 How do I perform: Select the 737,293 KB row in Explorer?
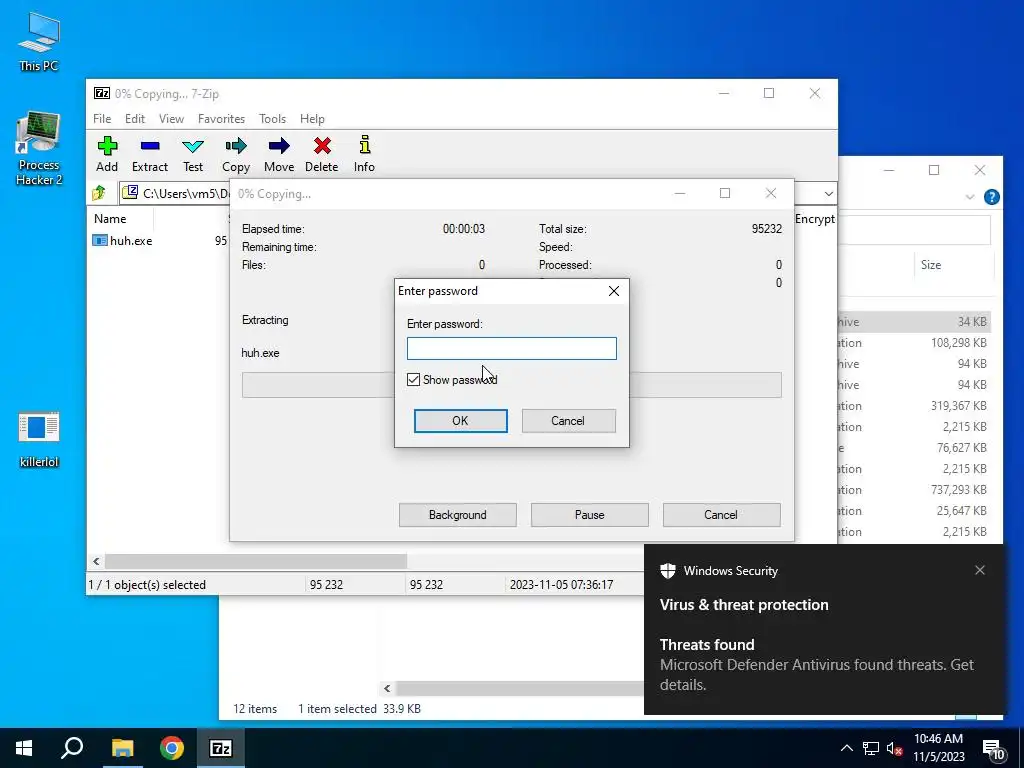point(914,489)
